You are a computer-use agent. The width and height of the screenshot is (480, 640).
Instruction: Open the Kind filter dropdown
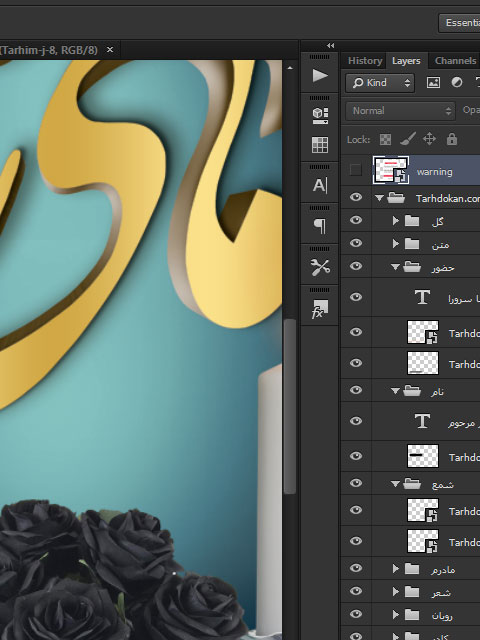coord(380,83)
